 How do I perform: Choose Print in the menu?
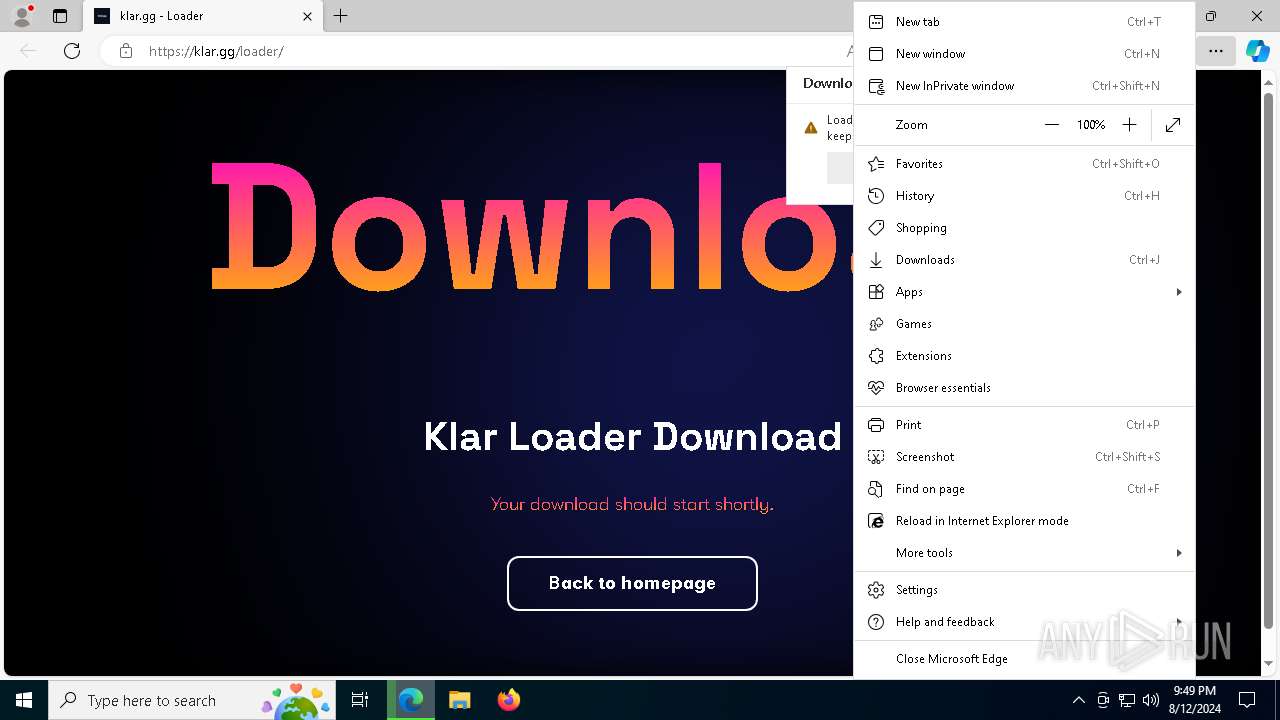1025,425
